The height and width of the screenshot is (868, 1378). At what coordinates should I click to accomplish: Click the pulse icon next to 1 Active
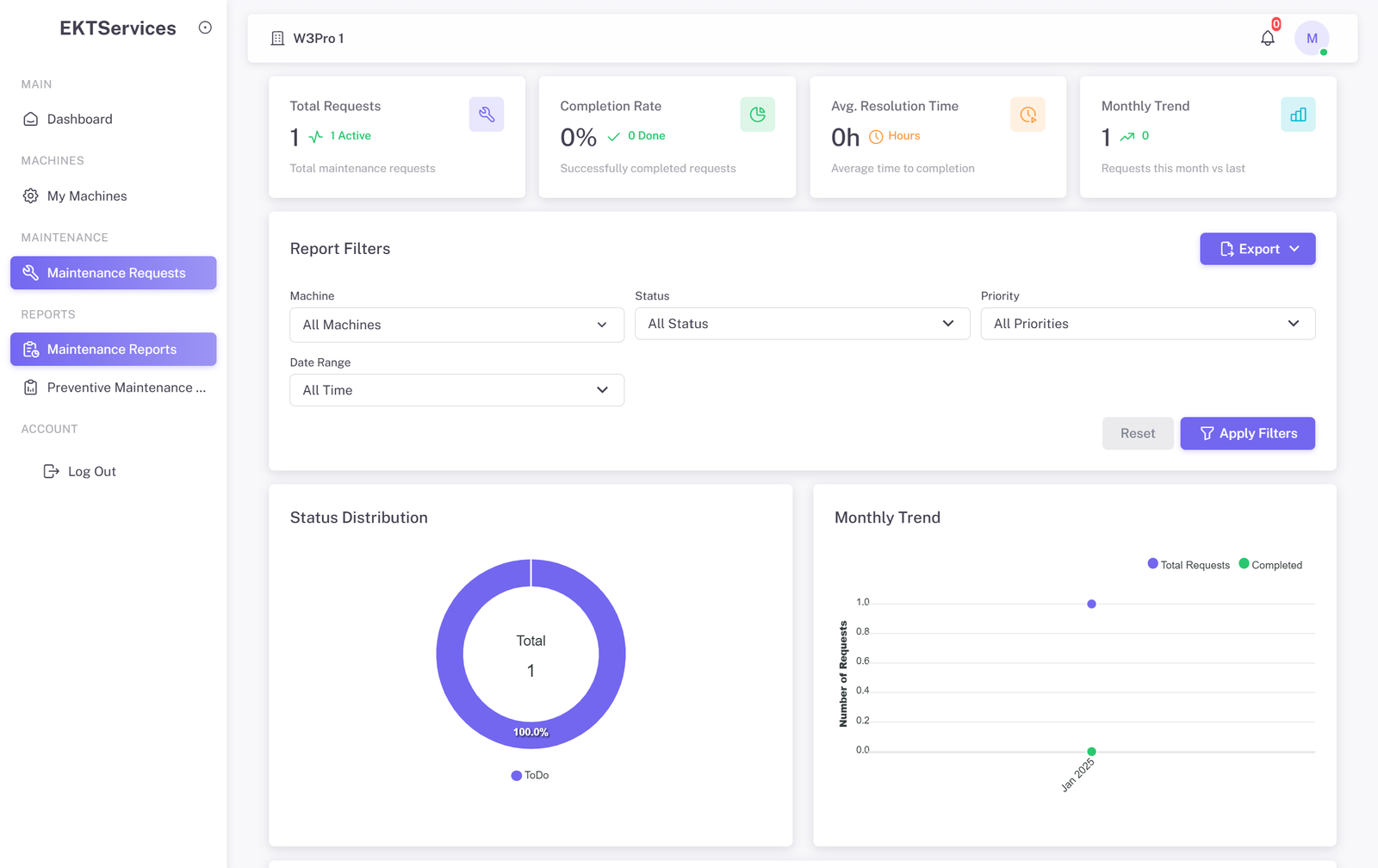coord(316,136)
